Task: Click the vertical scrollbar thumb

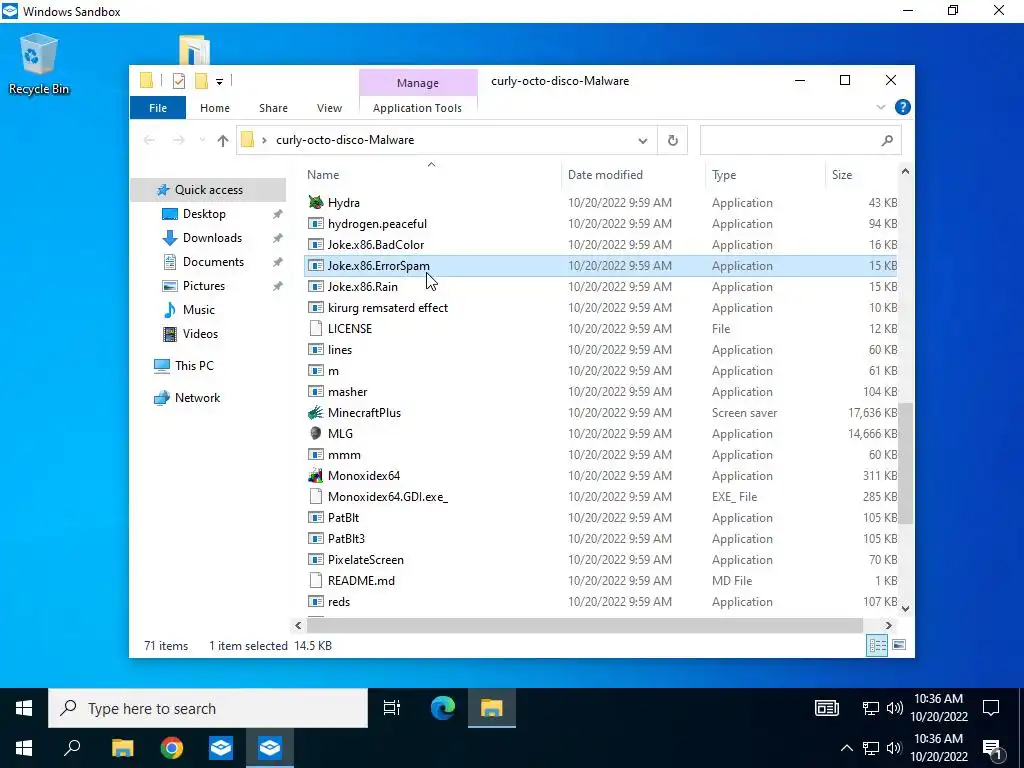Action: click(905, 464)
